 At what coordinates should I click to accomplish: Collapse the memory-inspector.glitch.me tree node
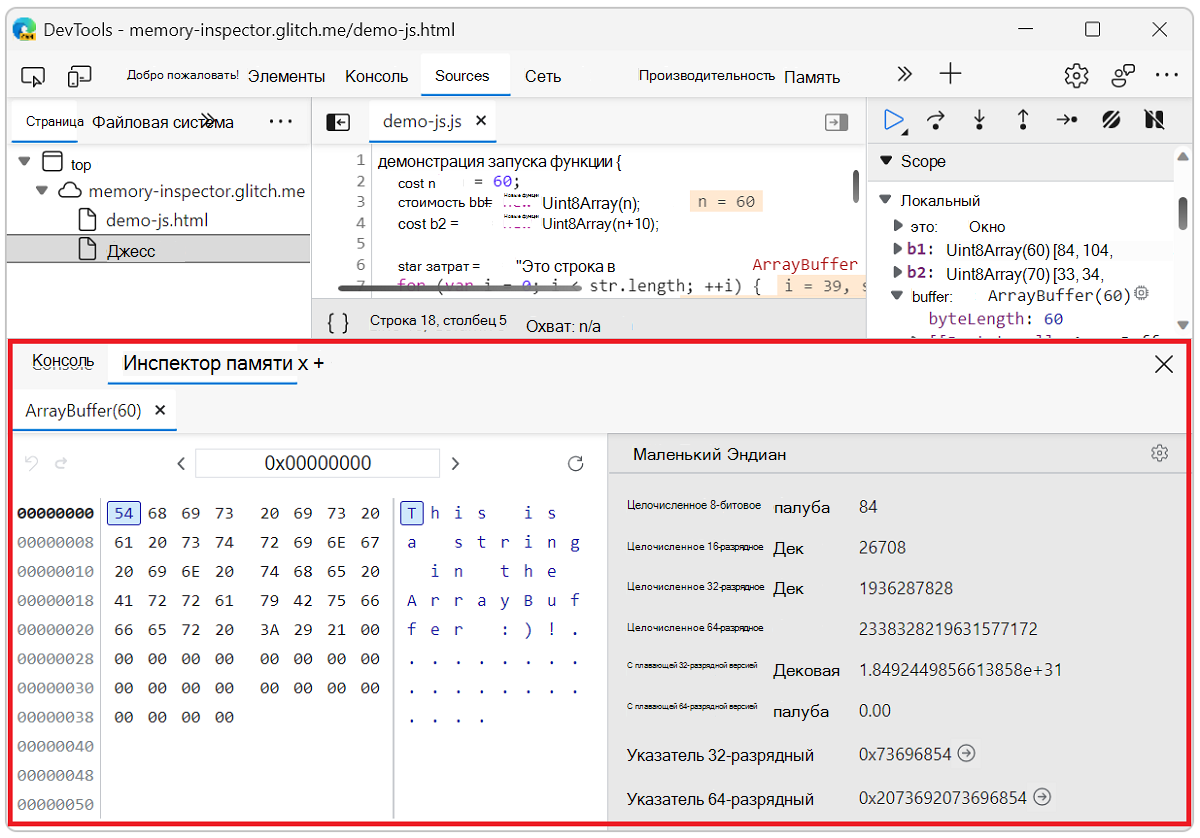point(42,190)
